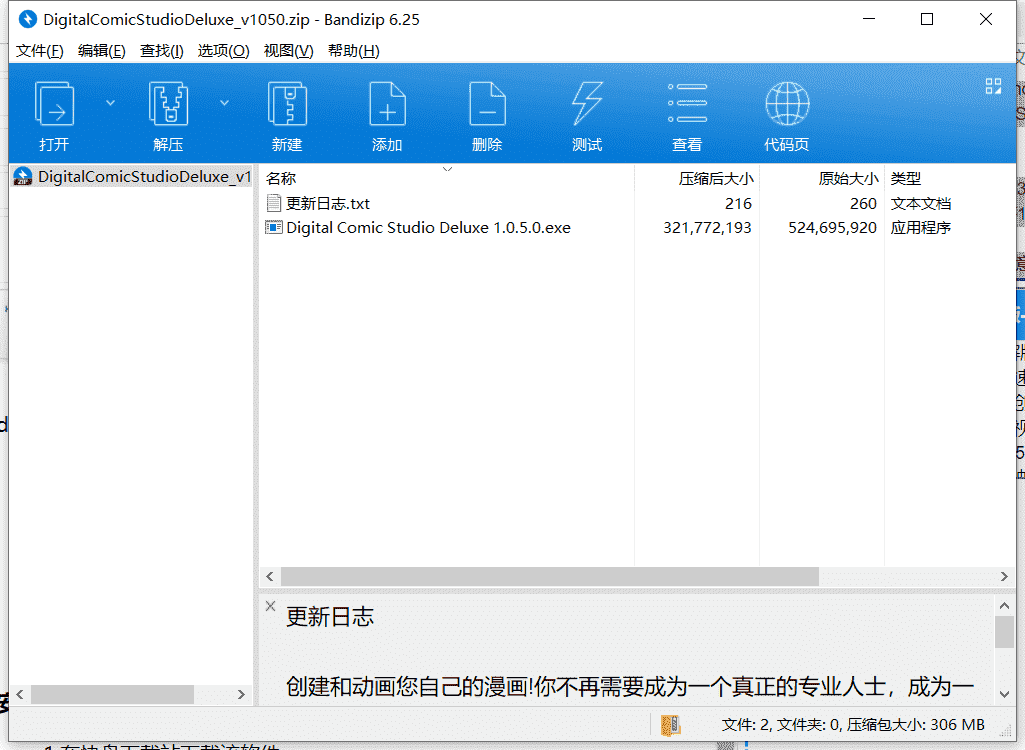Click the original size 260 cell
This screenshot has width=1025, height=750.
pos(863,203)
